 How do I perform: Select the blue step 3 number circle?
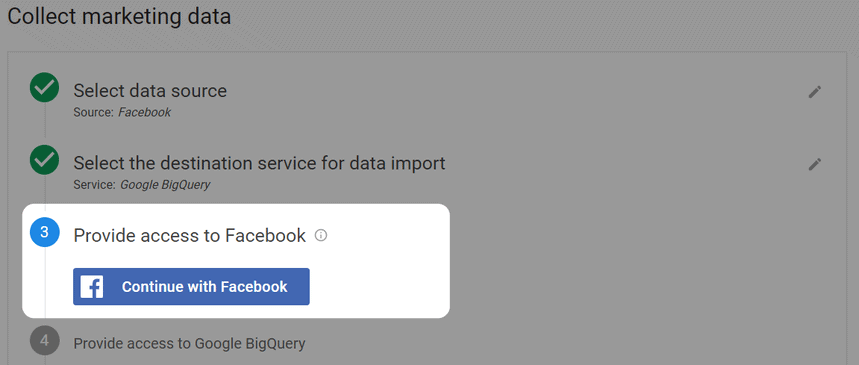tap(44, 232)
